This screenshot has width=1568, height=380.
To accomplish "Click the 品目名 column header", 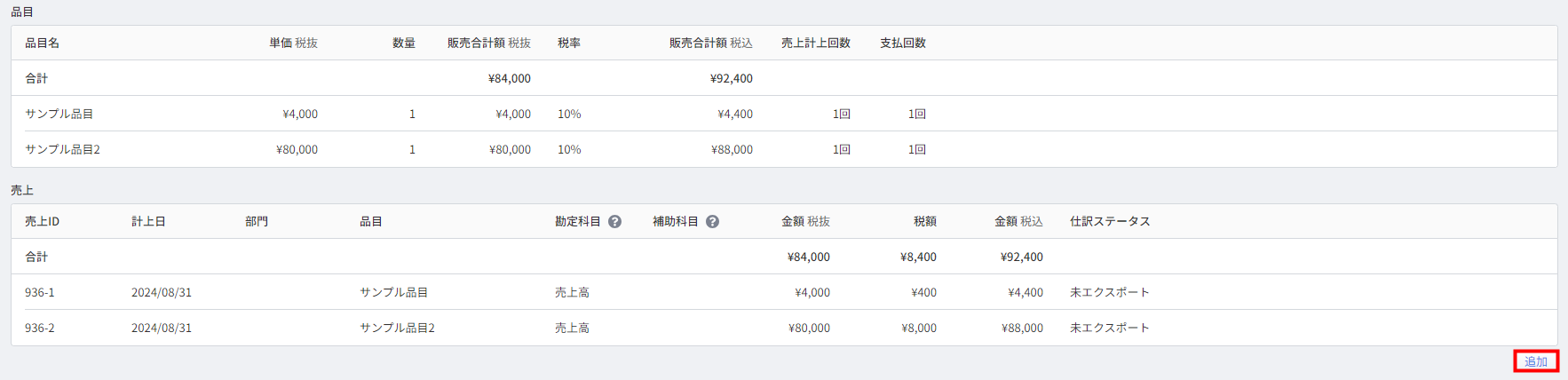I will click(x=43, y=43).
